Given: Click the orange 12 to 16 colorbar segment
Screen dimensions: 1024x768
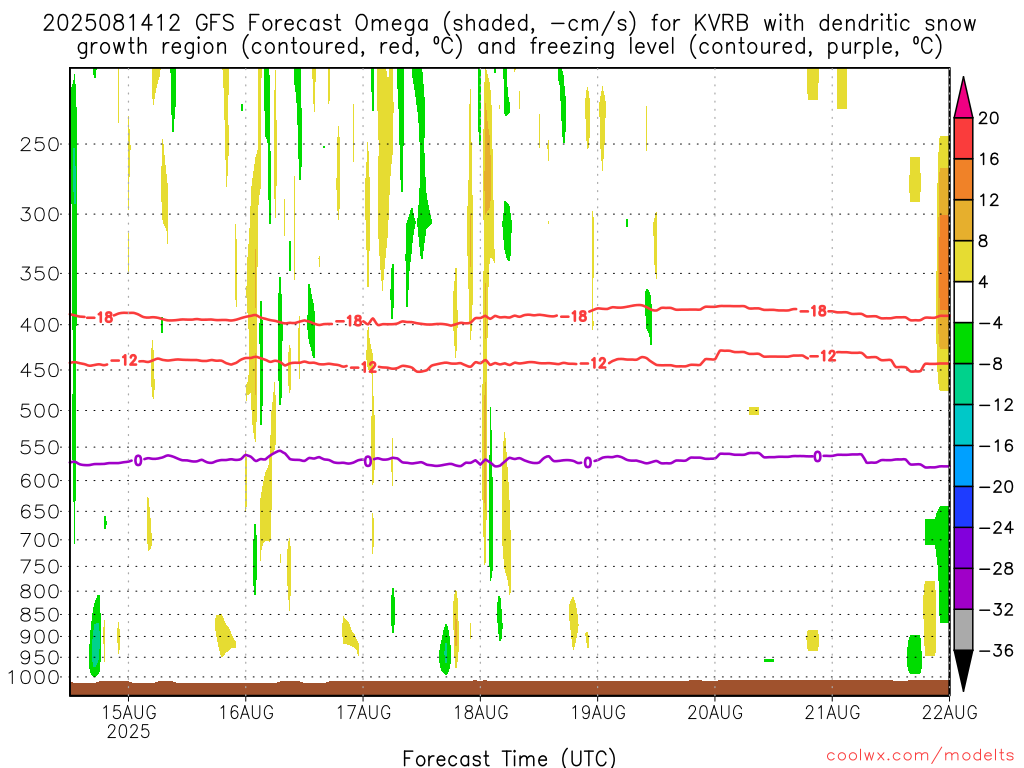Looking at the screenshot, I should tap(963, 180).
